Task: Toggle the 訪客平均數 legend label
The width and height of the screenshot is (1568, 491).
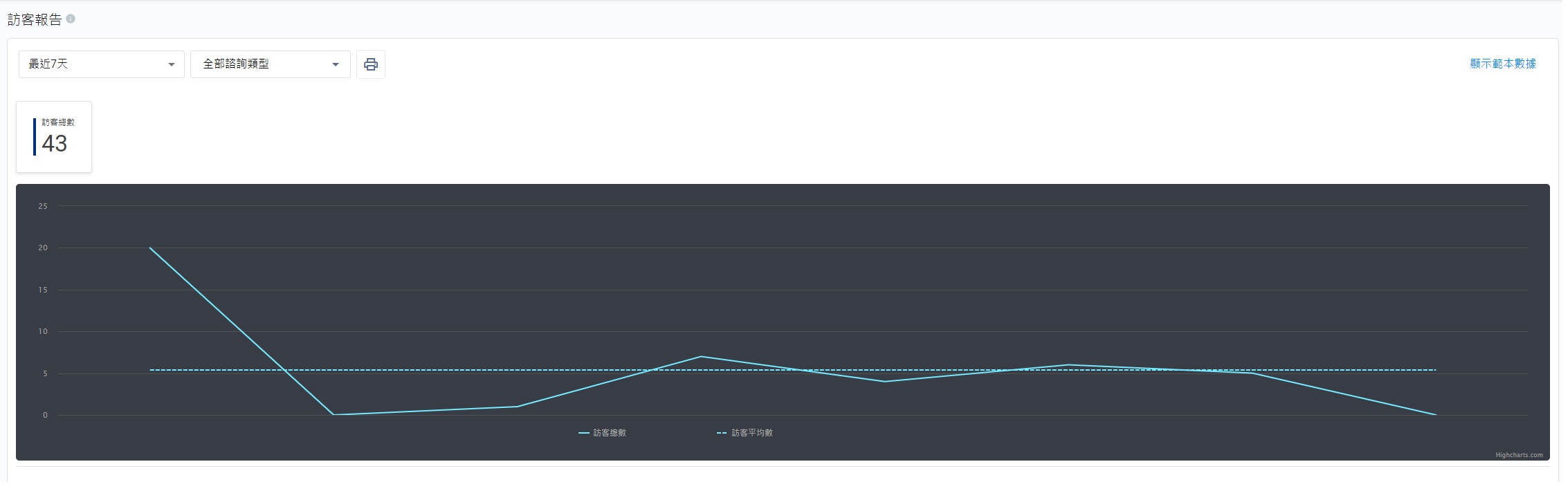Action: (752, 433)
